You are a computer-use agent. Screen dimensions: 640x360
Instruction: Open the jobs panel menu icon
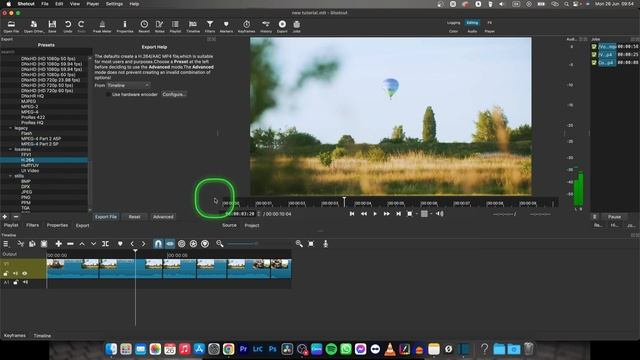(595, 217)
